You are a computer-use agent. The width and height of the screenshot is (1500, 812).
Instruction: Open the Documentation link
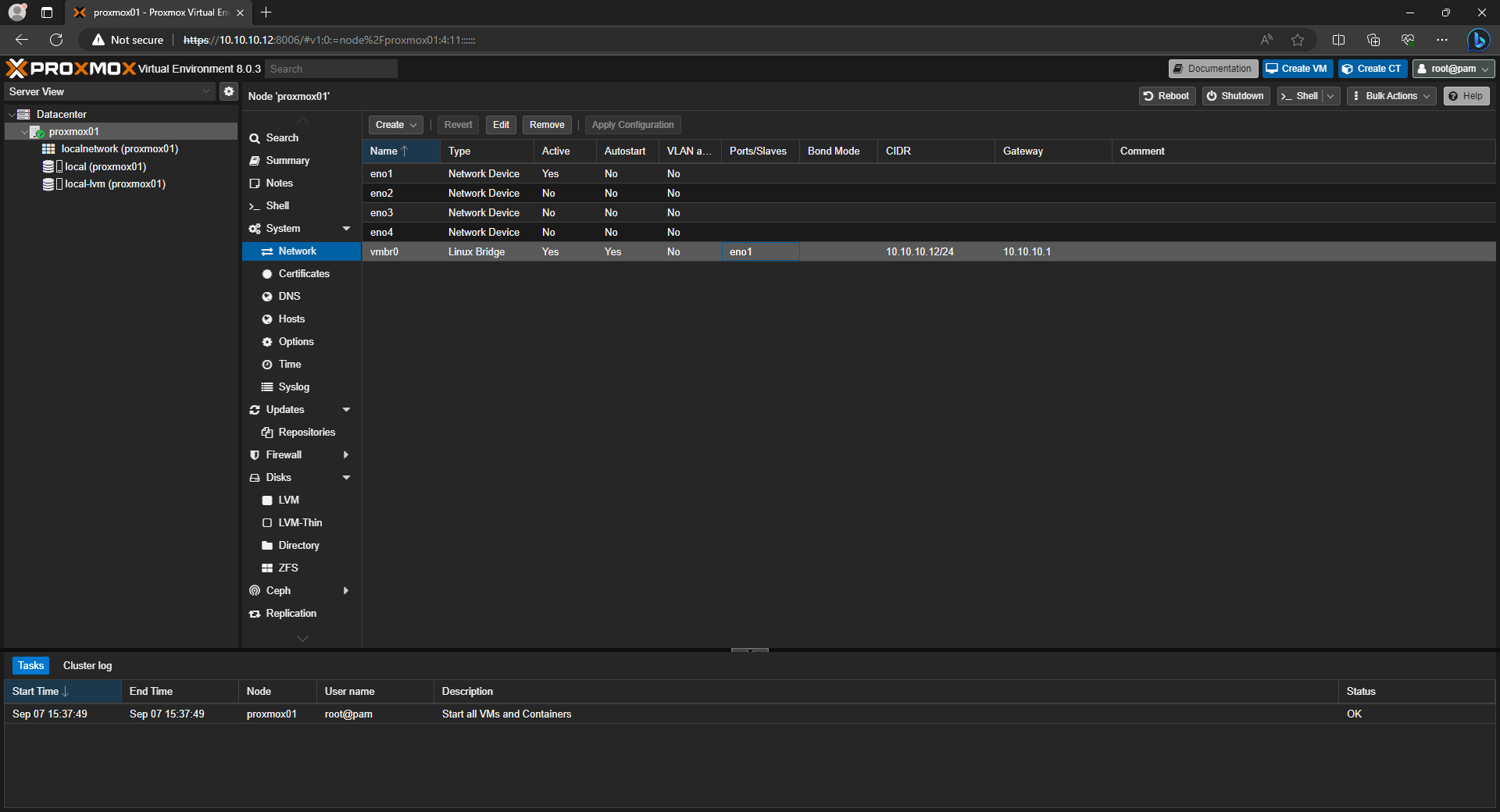(x=1212, y=69)
